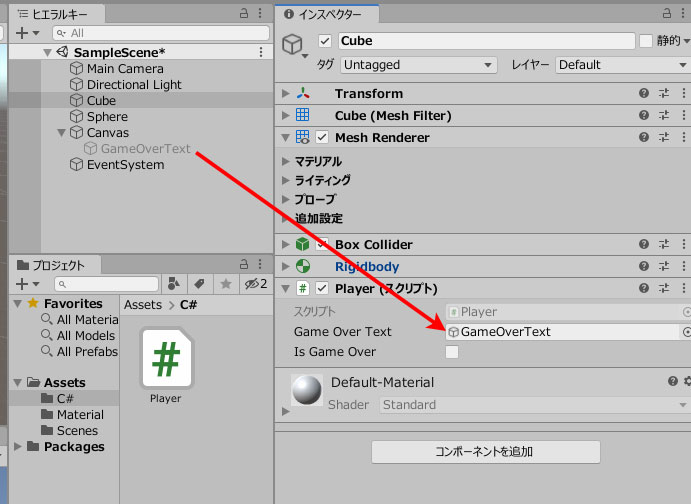This screenshot has height=504, width=691.
Task: Open SampleScene three-dot options menu
Action: coord(261,52)
